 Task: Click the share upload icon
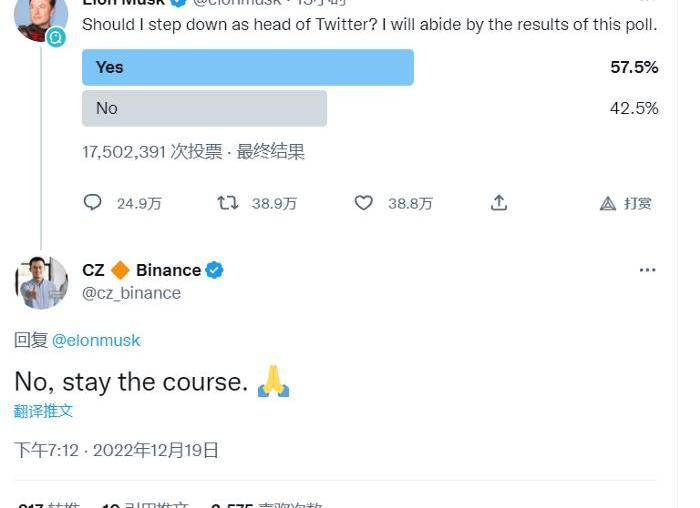tap(499, 203)
